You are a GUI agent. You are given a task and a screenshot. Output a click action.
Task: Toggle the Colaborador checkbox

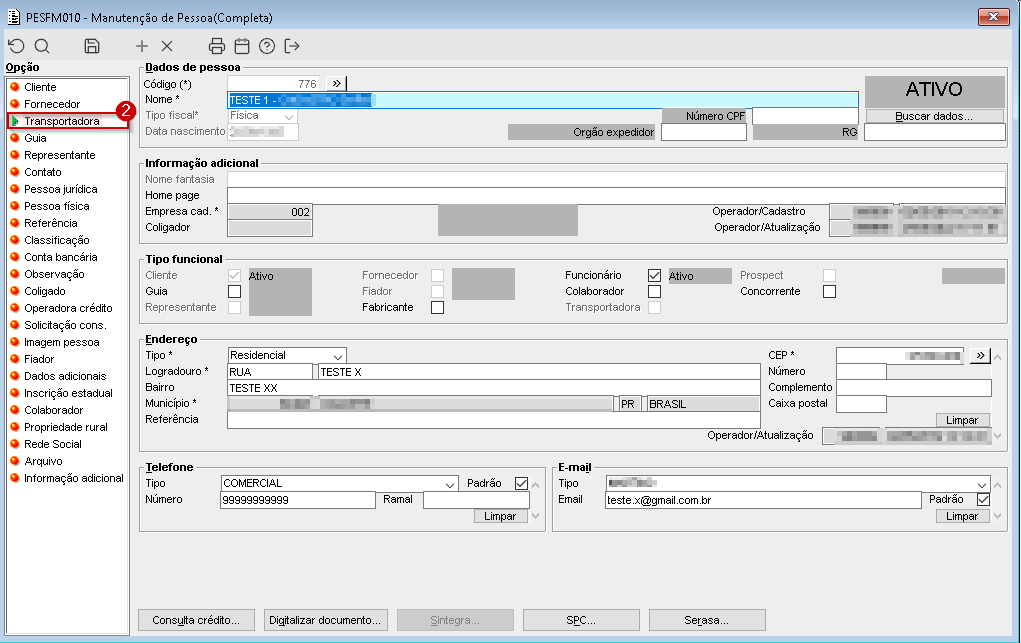click(x=654, y=291)
